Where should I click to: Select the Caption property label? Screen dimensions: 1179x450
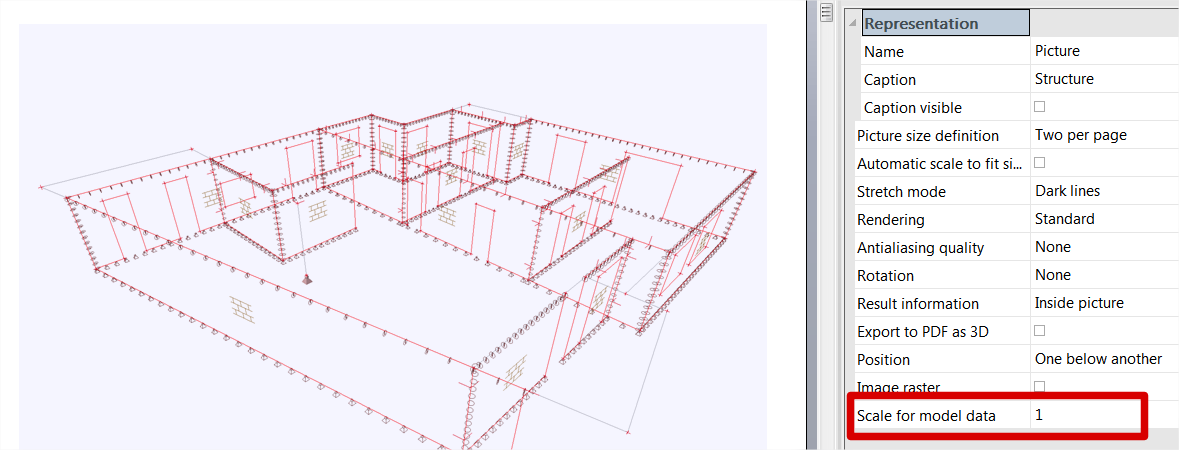(890, 79)
